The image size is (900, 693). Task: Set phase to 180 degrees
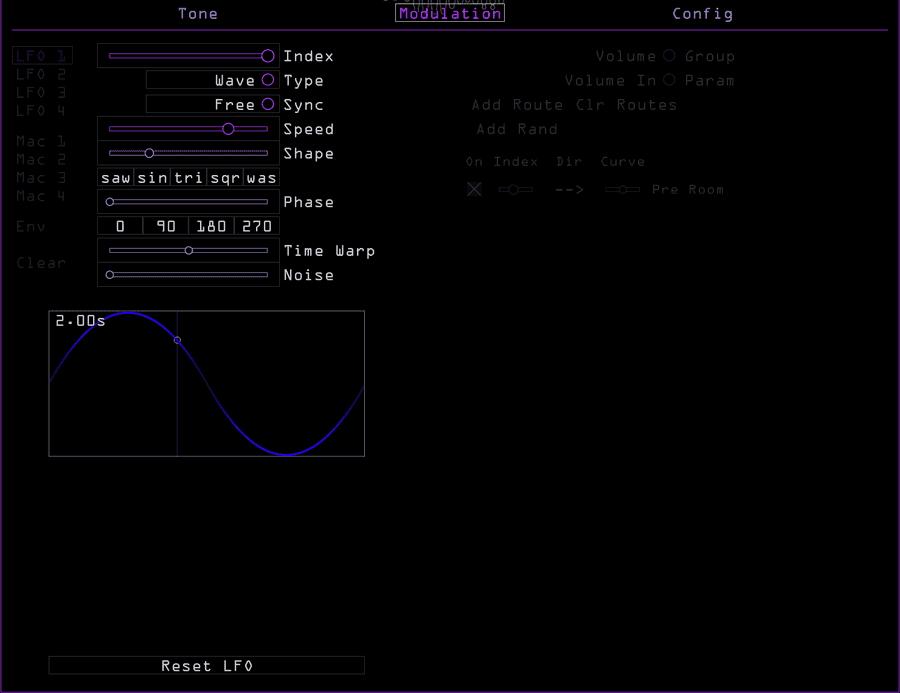click(211, 226)
